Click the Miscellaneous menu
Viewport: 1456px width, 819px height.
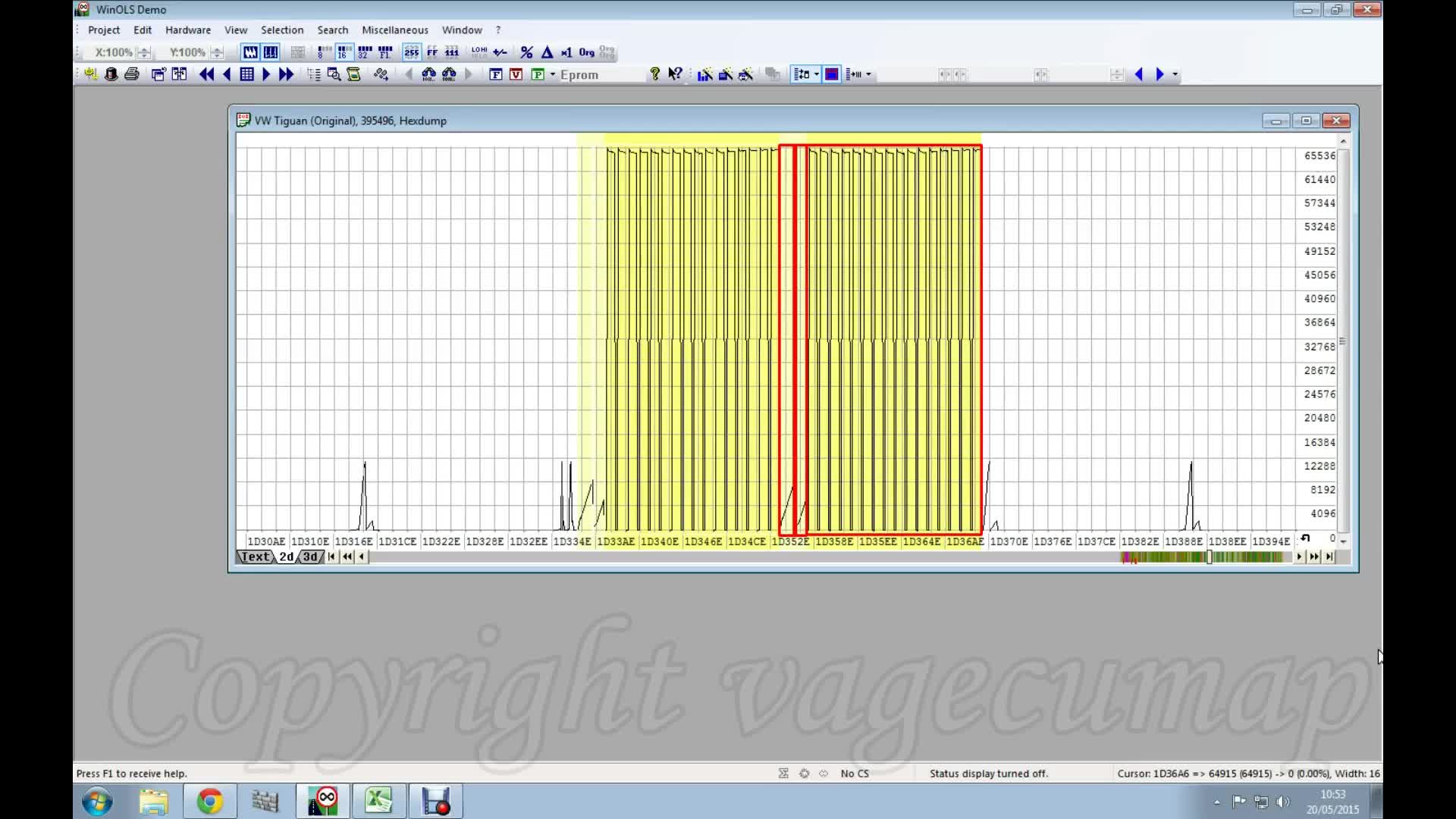[x=394, y=30]
